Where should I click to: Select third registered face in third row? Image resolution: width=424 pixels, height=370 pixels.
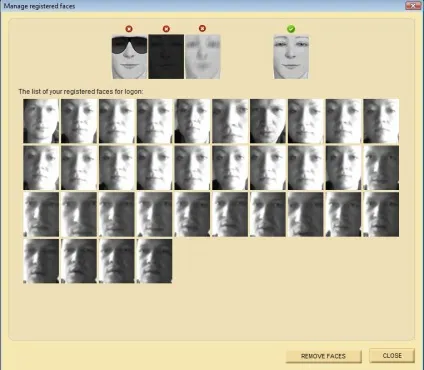click(x=117, y=214)
